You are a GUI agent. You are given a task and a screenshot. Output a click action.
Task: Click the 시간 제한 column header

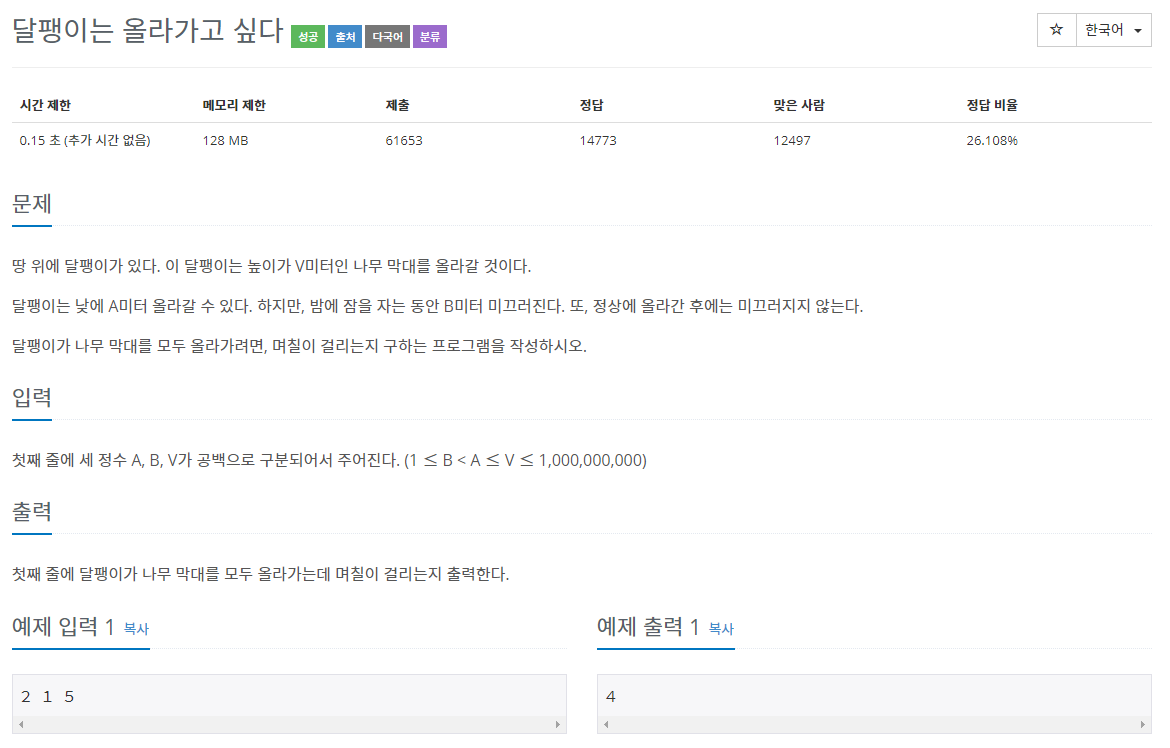(46, 105)
